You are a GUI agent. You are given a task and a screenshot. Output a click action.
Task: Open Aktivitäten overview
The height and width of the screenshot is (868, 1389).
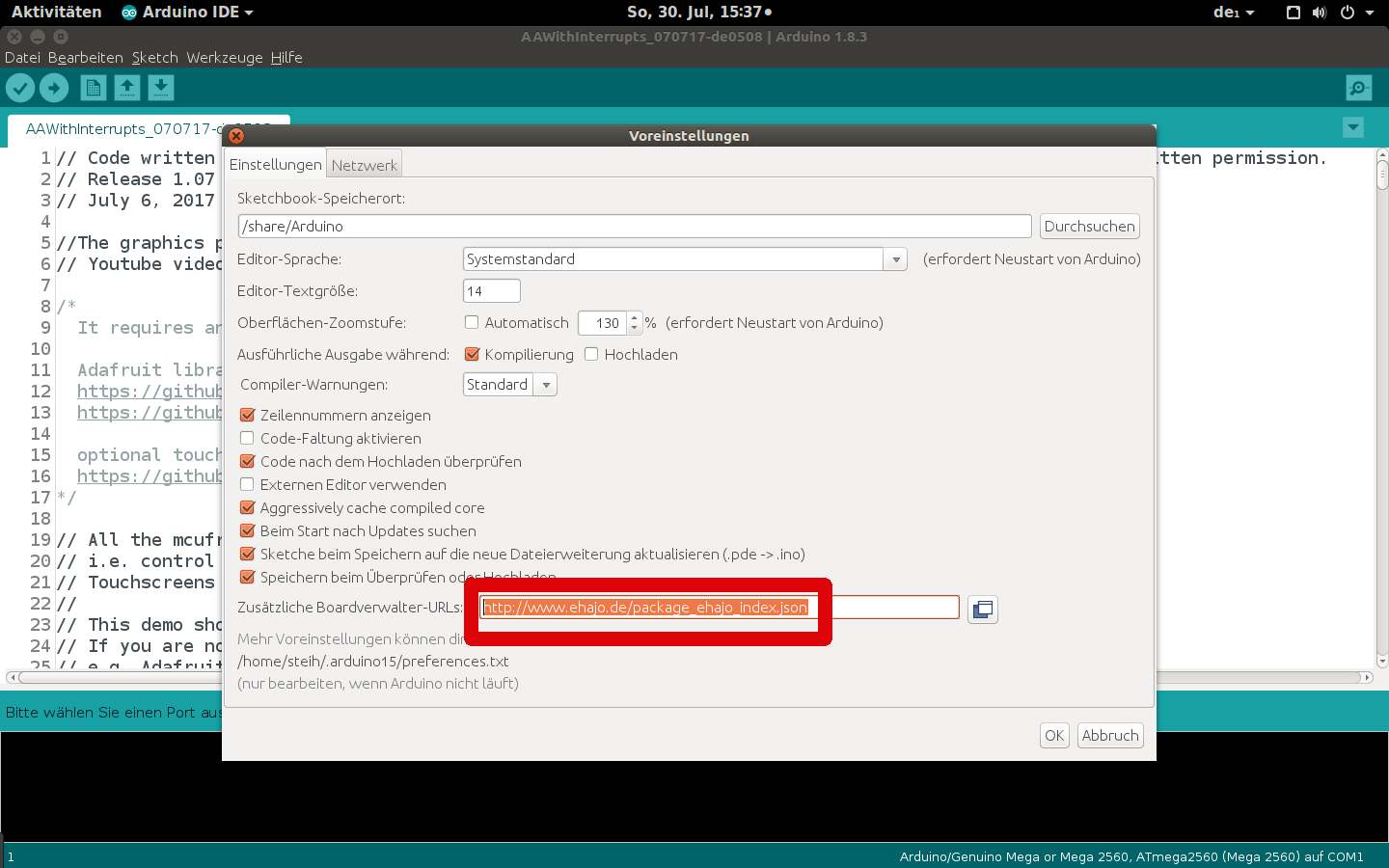tap(56, 13)
